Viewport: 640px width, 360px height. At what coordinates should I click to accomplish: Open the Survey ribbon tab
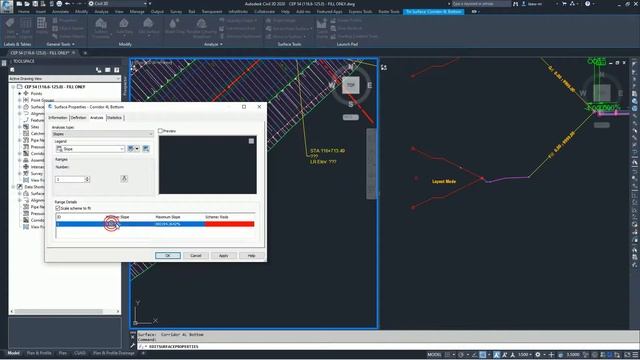[x=176, y=11]
